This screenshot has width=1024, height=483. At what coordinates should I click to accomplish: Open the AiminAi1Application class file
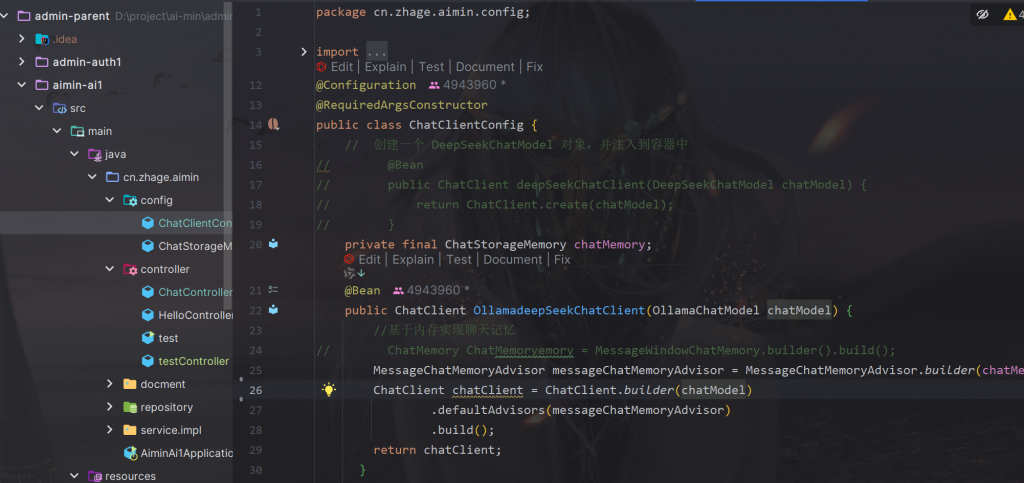(x=186, y=453)
